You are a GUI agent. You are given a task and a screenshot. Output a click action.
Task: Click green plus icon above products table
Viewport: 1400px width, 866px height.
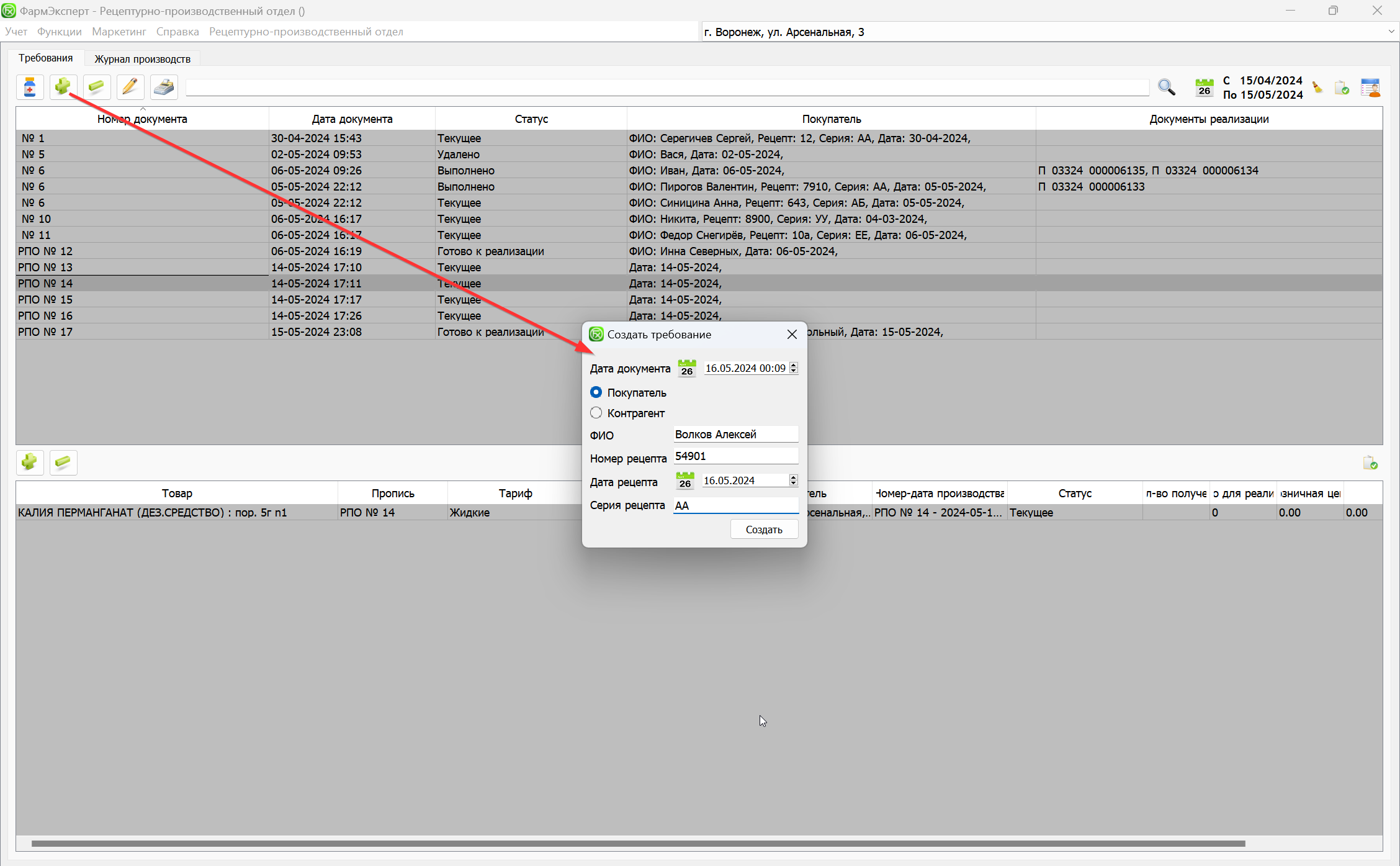pos(30,462)
